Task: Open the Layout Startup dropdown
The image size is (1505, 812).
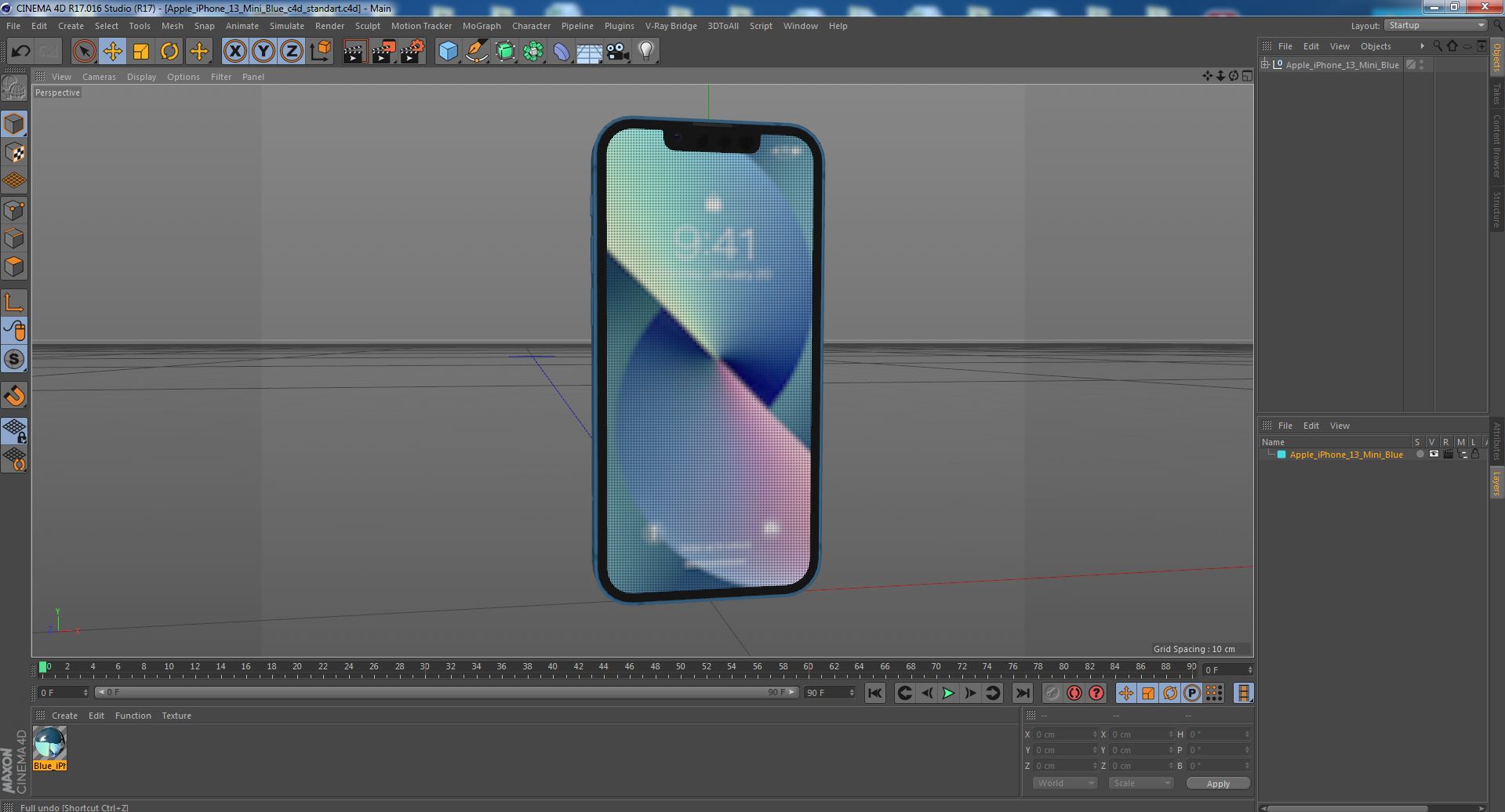Action: 1435,26
